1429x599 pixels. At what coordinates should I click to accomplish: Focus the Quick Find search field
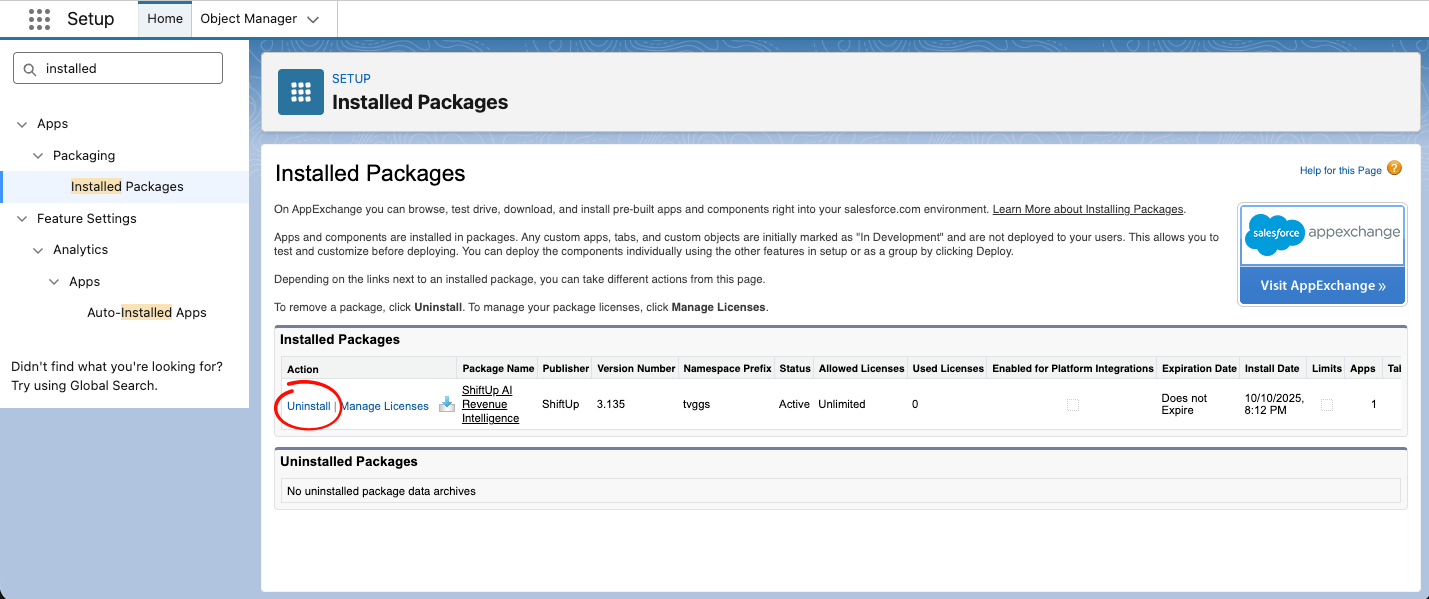click(x=118, y=69)
